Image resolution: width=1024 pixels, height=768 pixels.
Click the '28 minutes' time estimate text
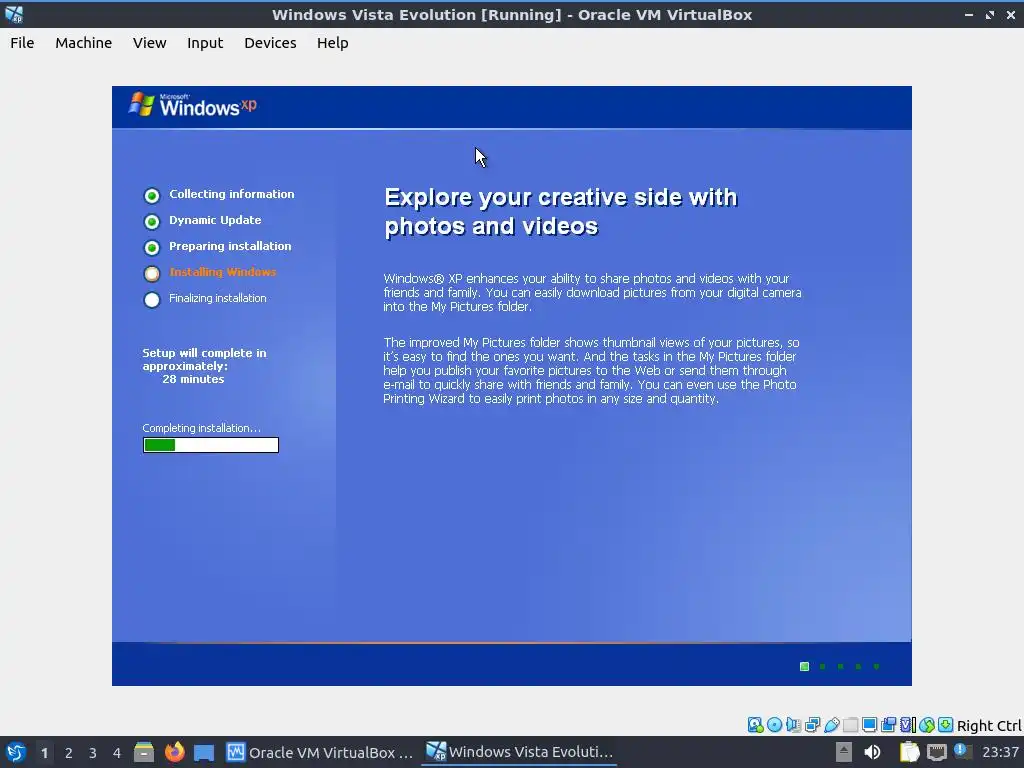pyautogui.click(x=193, y=379)
